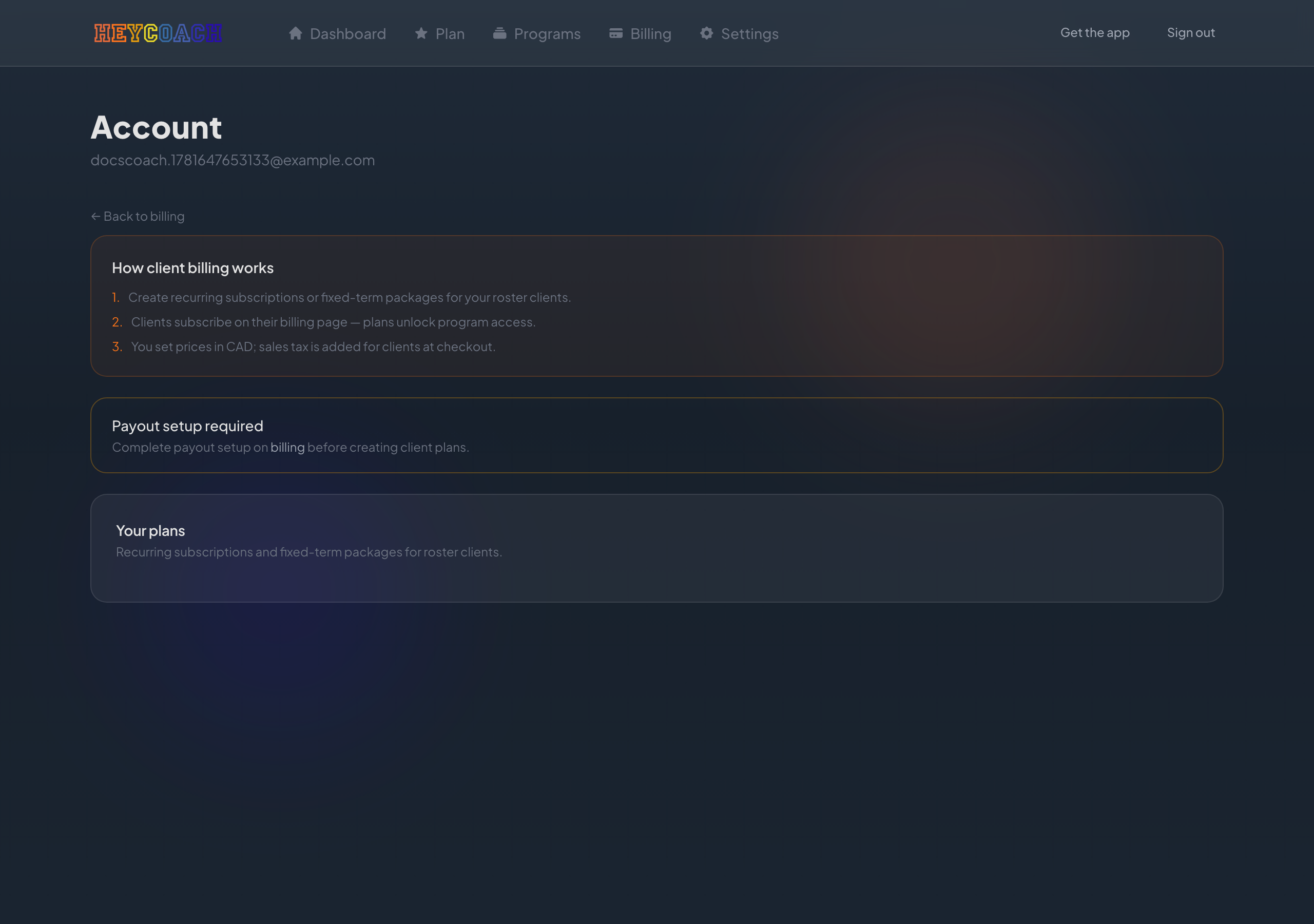Go to the Plan nav item

(x=439, y=33)
